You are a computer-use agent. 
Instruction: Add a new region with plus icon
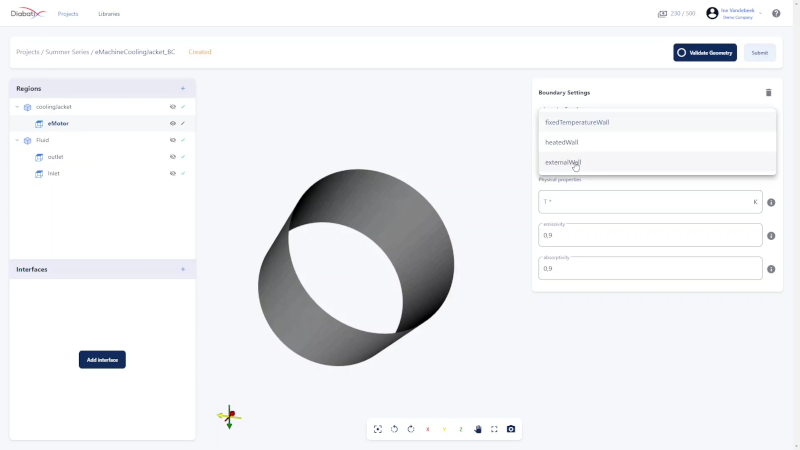click(183, 88)
